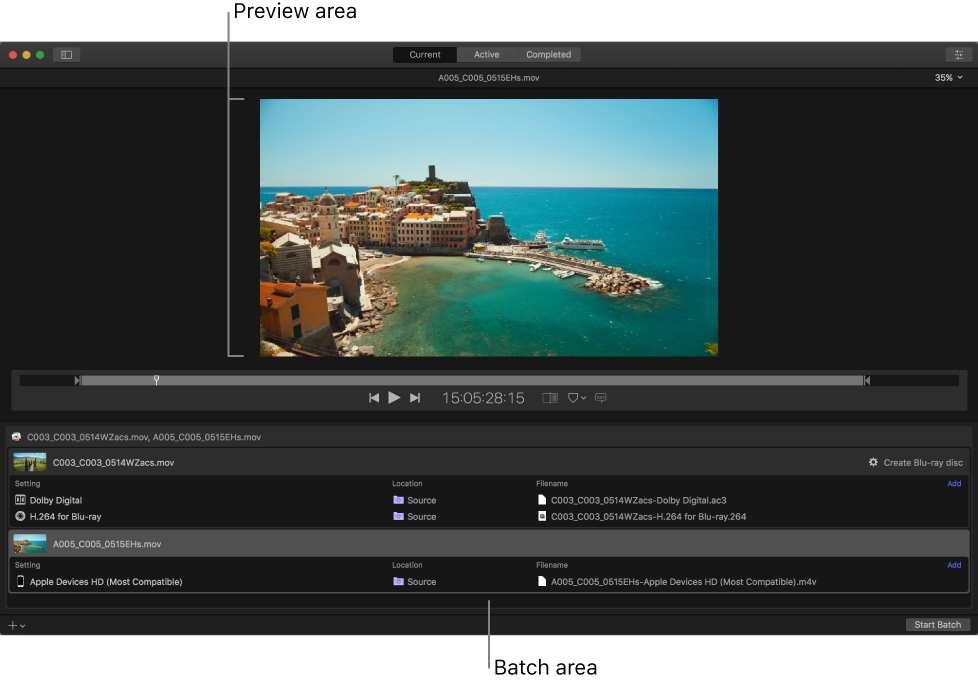Open the add (+) menu at bottom left
Screen dimensions: 978x684
pyautogui.click(x=15, y=624)
